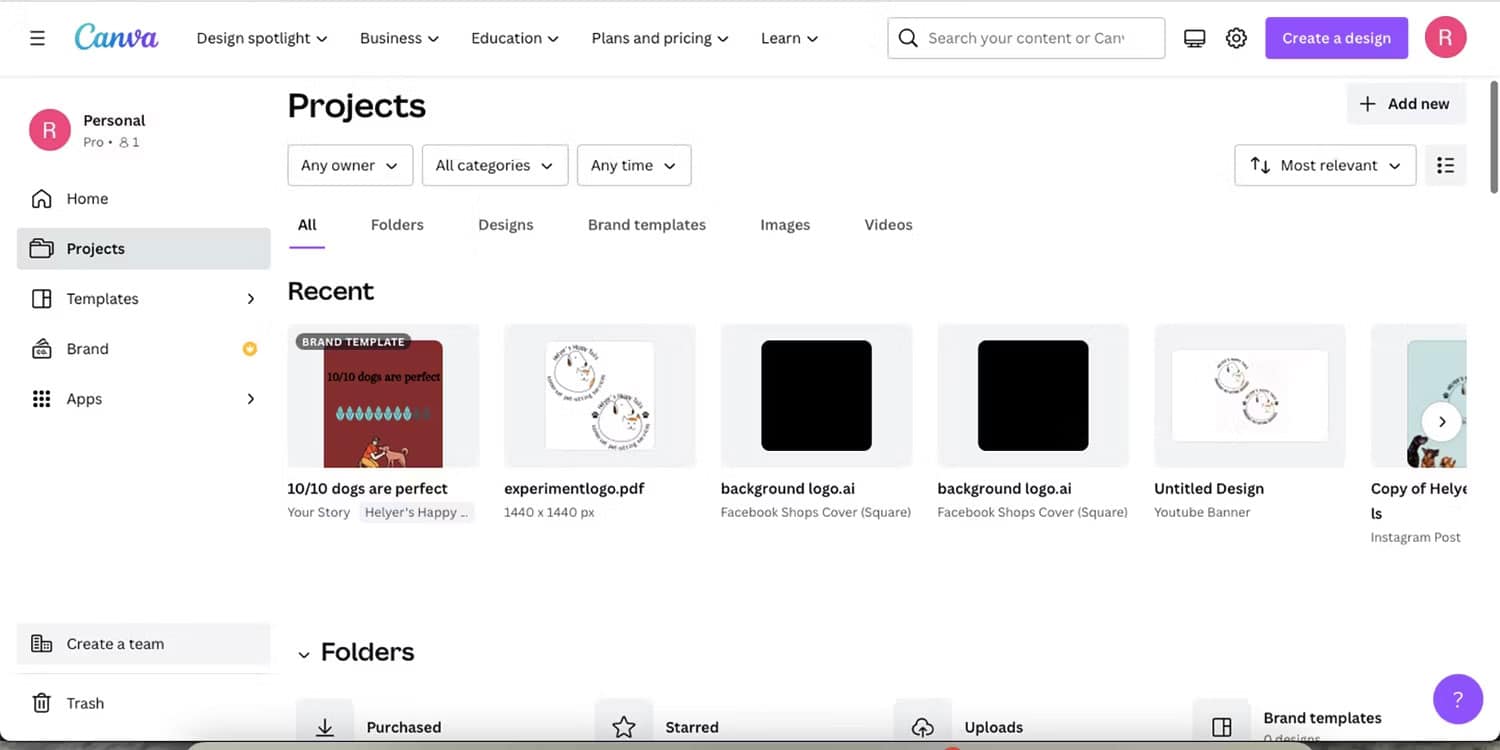Click the devices icon in the top bar

[1194, 37]
